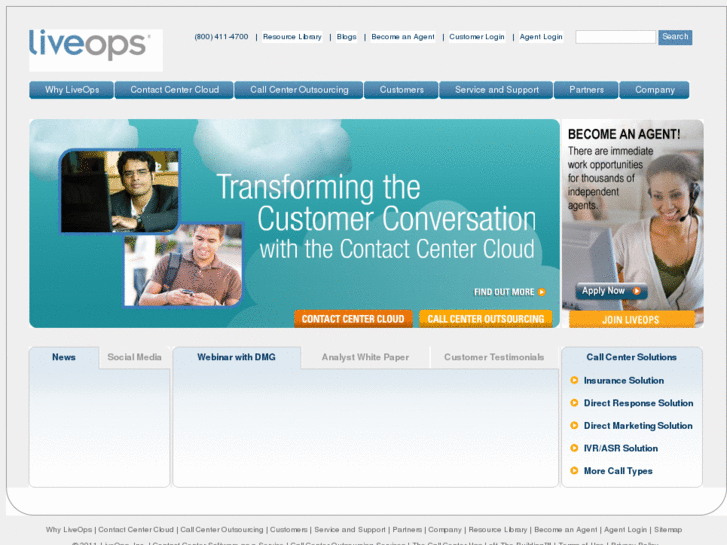This screenshot has width=727, height=545.
Task: Open the Direct Response Solution link
Action: [x=638, y=403]
